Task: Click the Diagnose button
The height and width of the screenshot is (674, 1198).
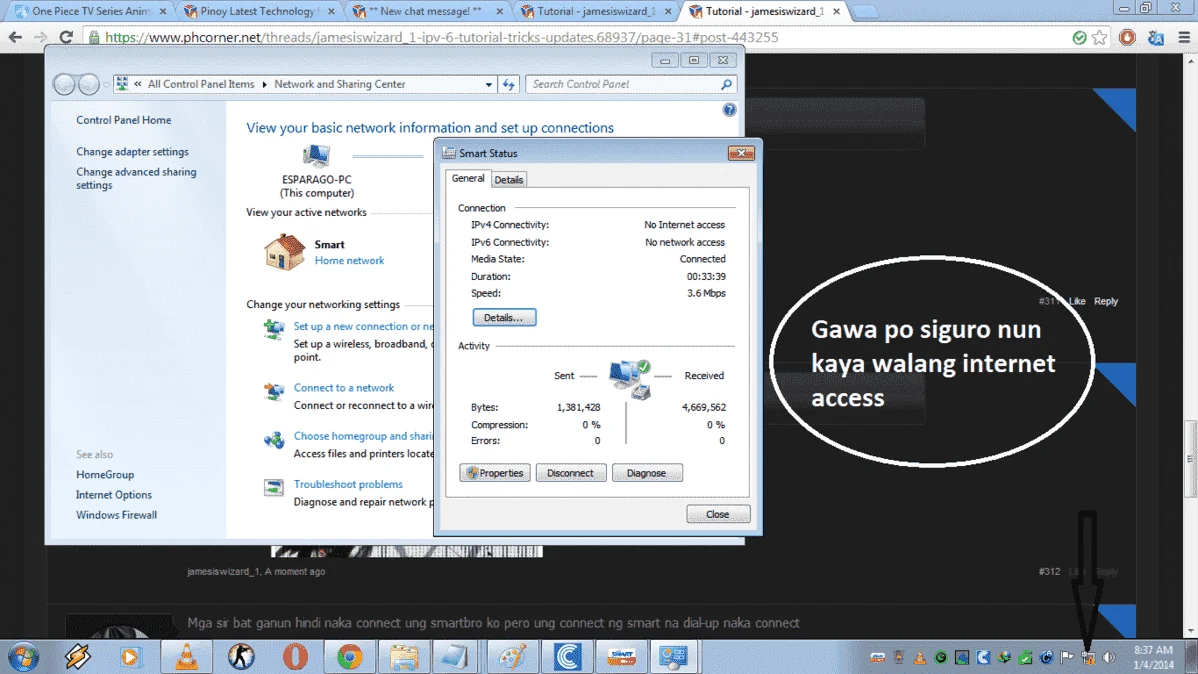Action: coord(646,473)
